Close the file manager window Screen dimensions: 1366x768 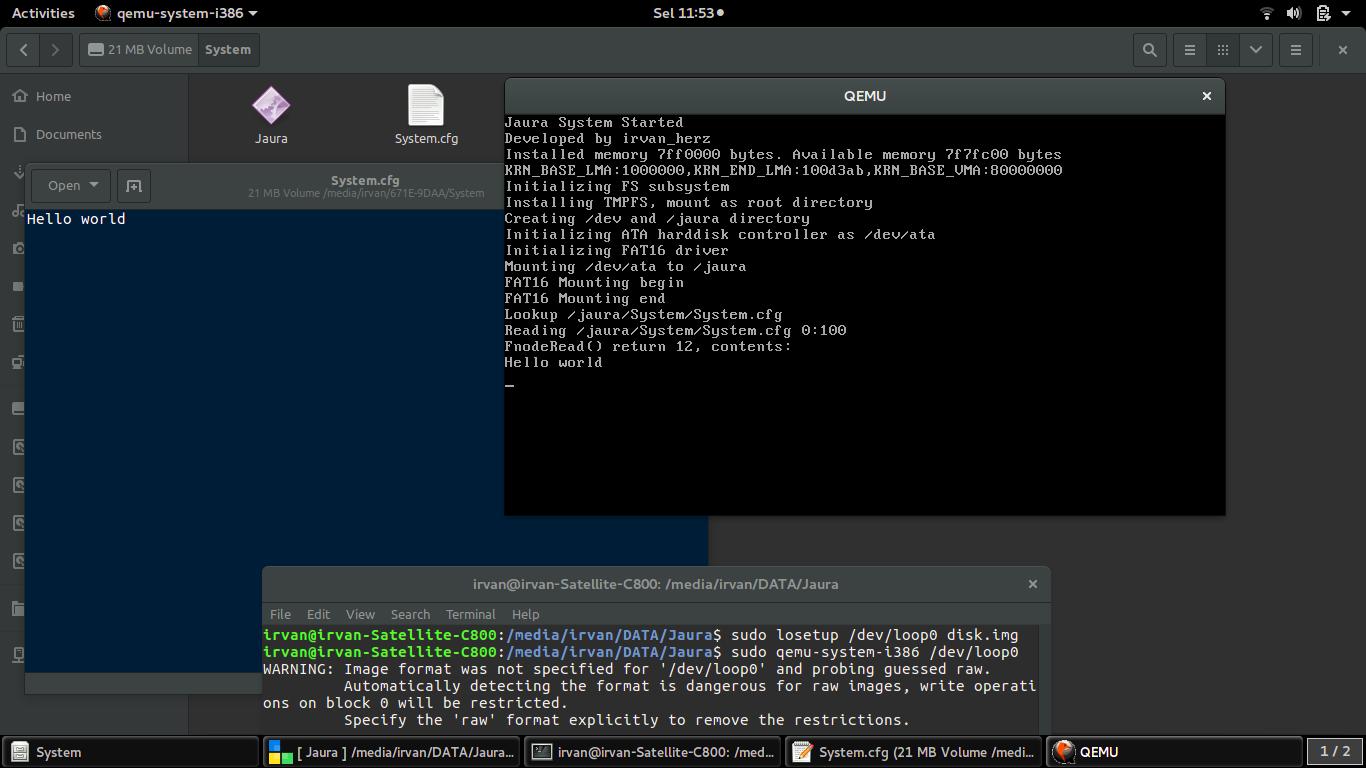[1342, 49]
